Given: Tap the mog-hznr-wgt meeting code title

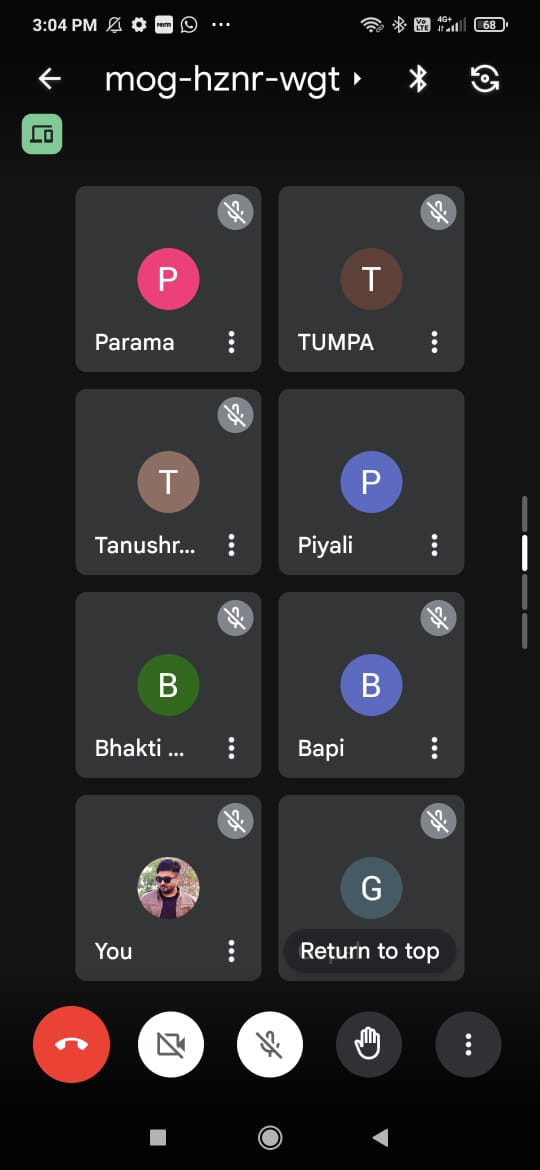Looking at the screenshot, I should click(222, 79).
